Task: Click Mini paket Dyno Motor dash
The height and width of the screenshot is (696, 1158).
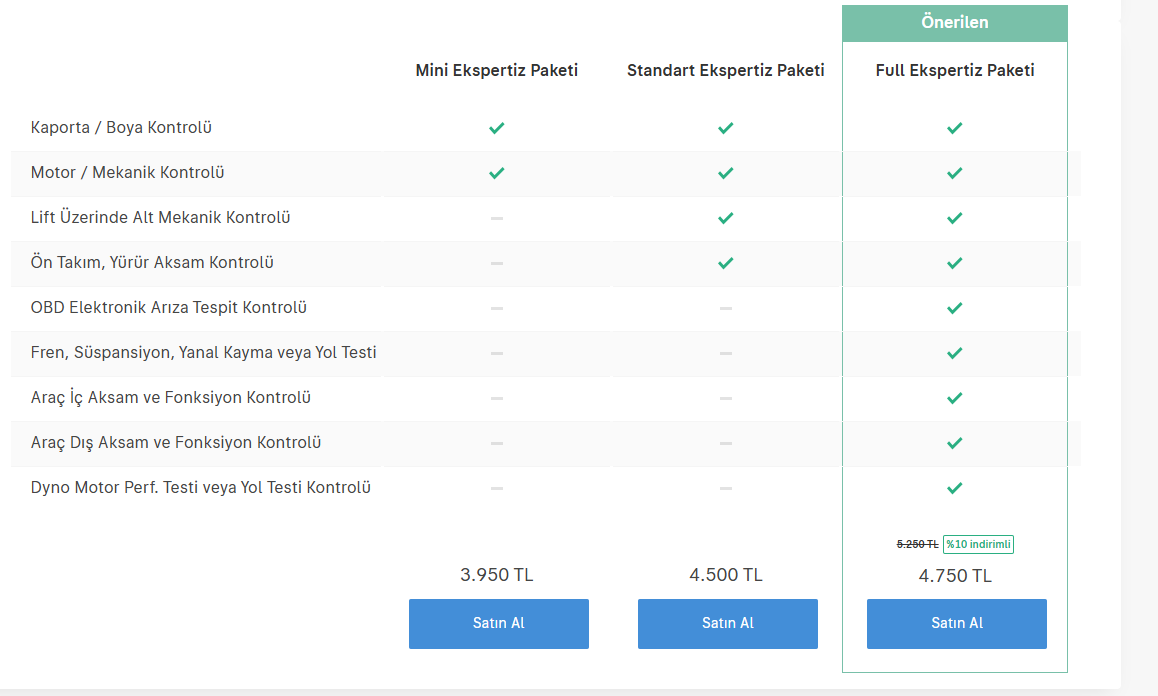Action: (x=497, y=488)
